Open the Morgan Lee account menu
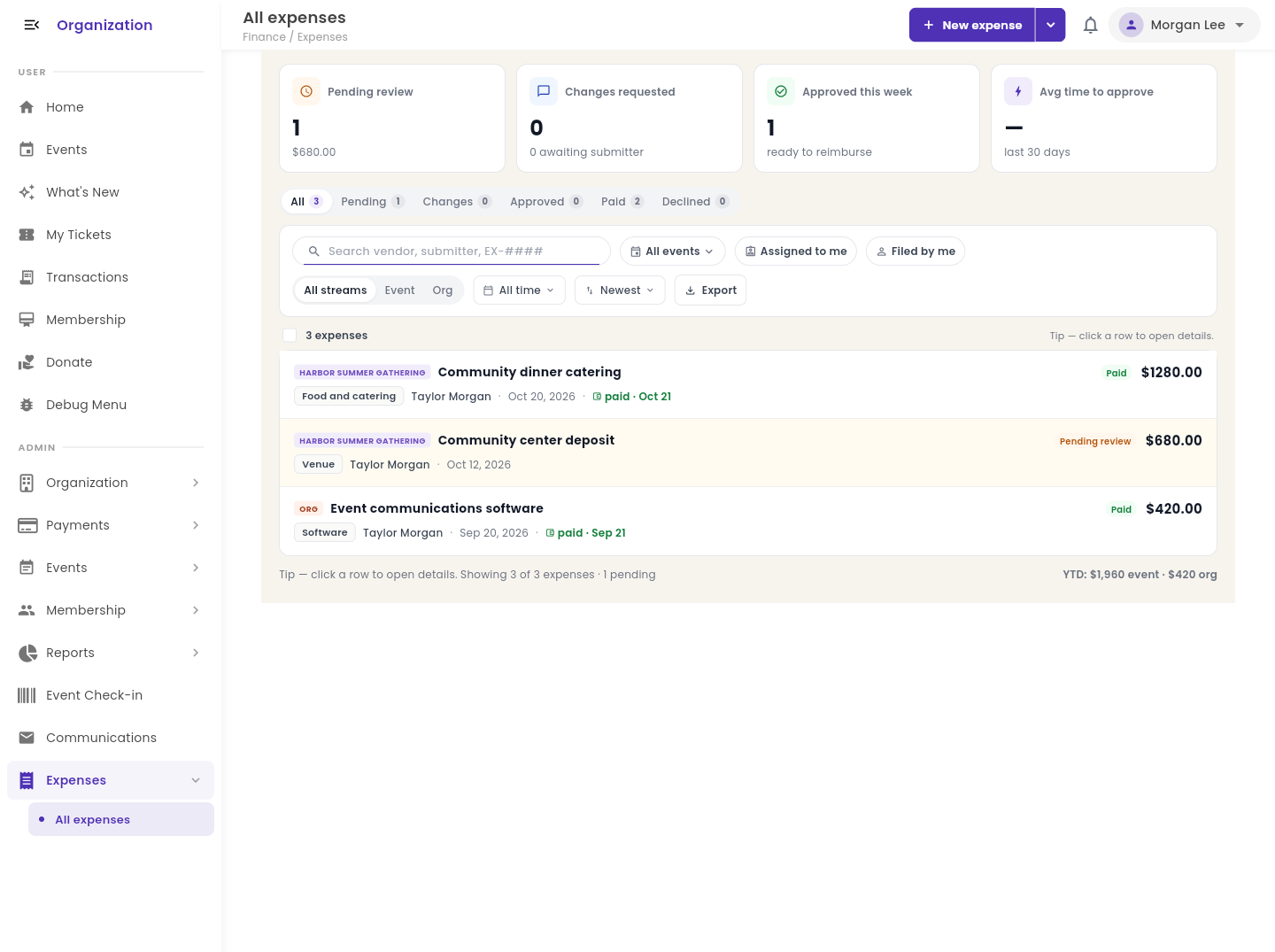Screen dimensions: 1275x952 point(1184,25)
